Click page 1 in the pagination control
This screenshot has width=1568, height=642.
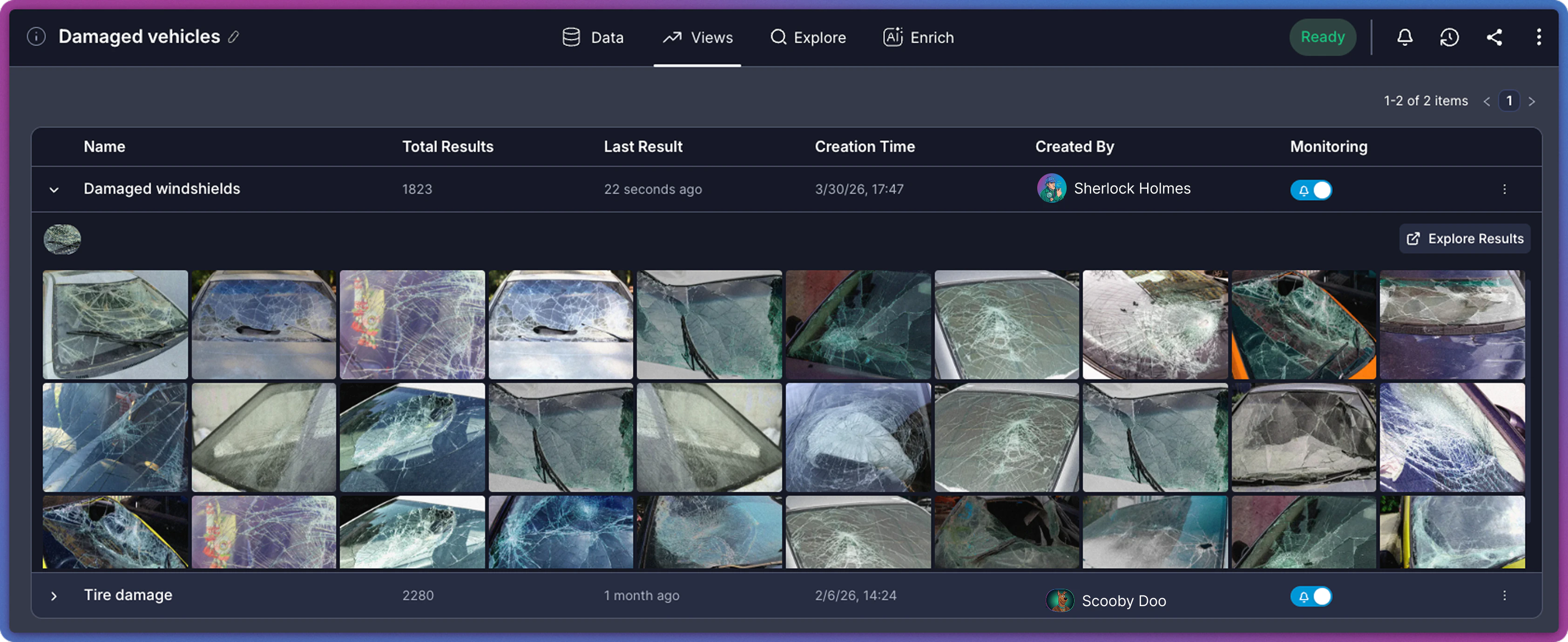pyautogui.click(x=1509, y=101)
